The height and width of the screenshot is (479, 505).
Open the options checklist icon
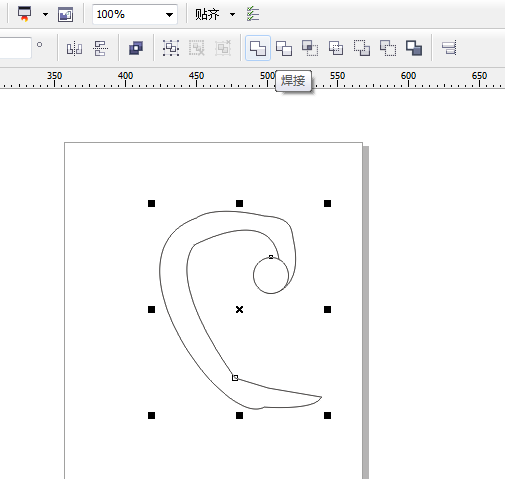[253, 14]
